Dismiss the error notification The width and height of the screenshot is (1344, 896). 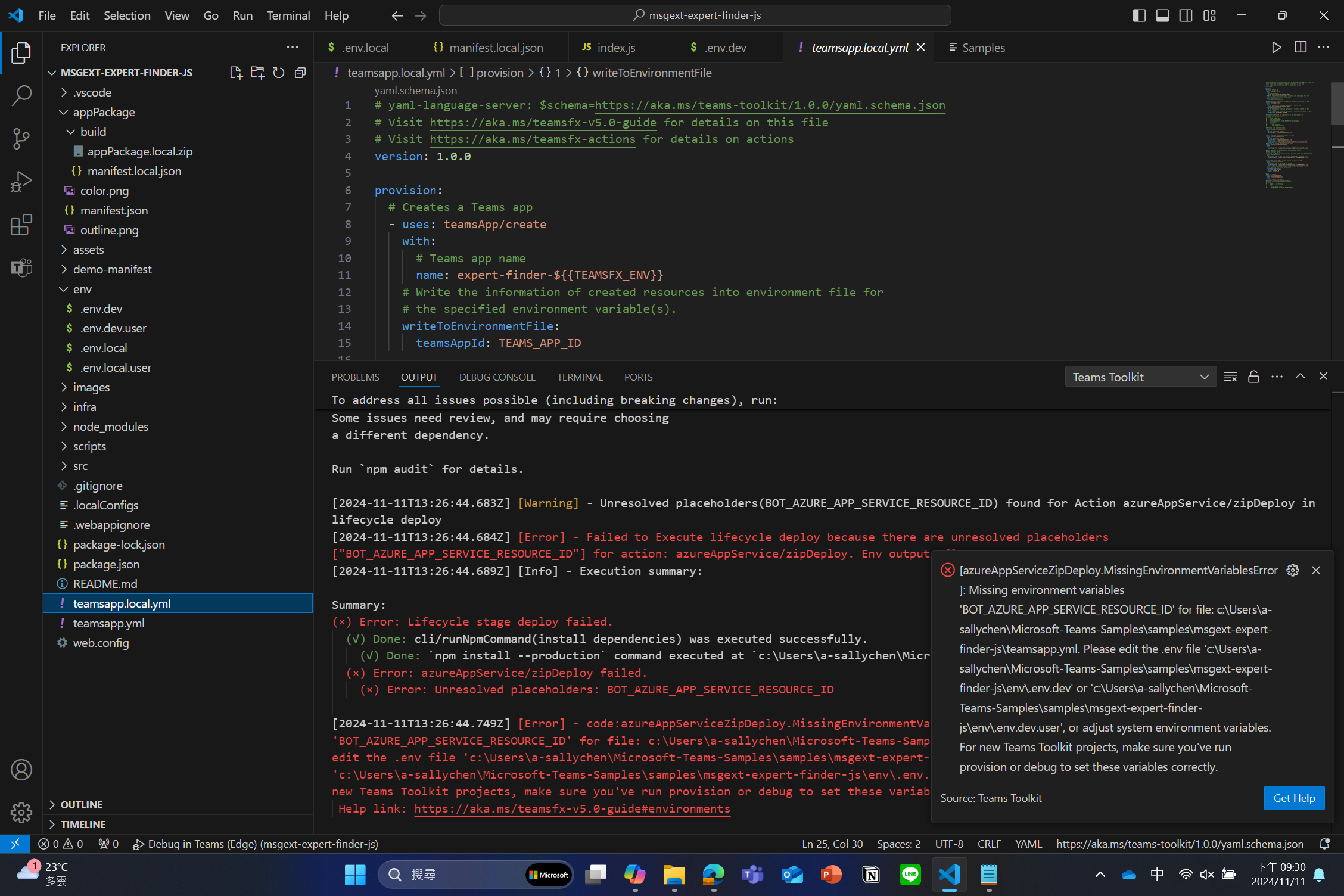point(1315,570)
